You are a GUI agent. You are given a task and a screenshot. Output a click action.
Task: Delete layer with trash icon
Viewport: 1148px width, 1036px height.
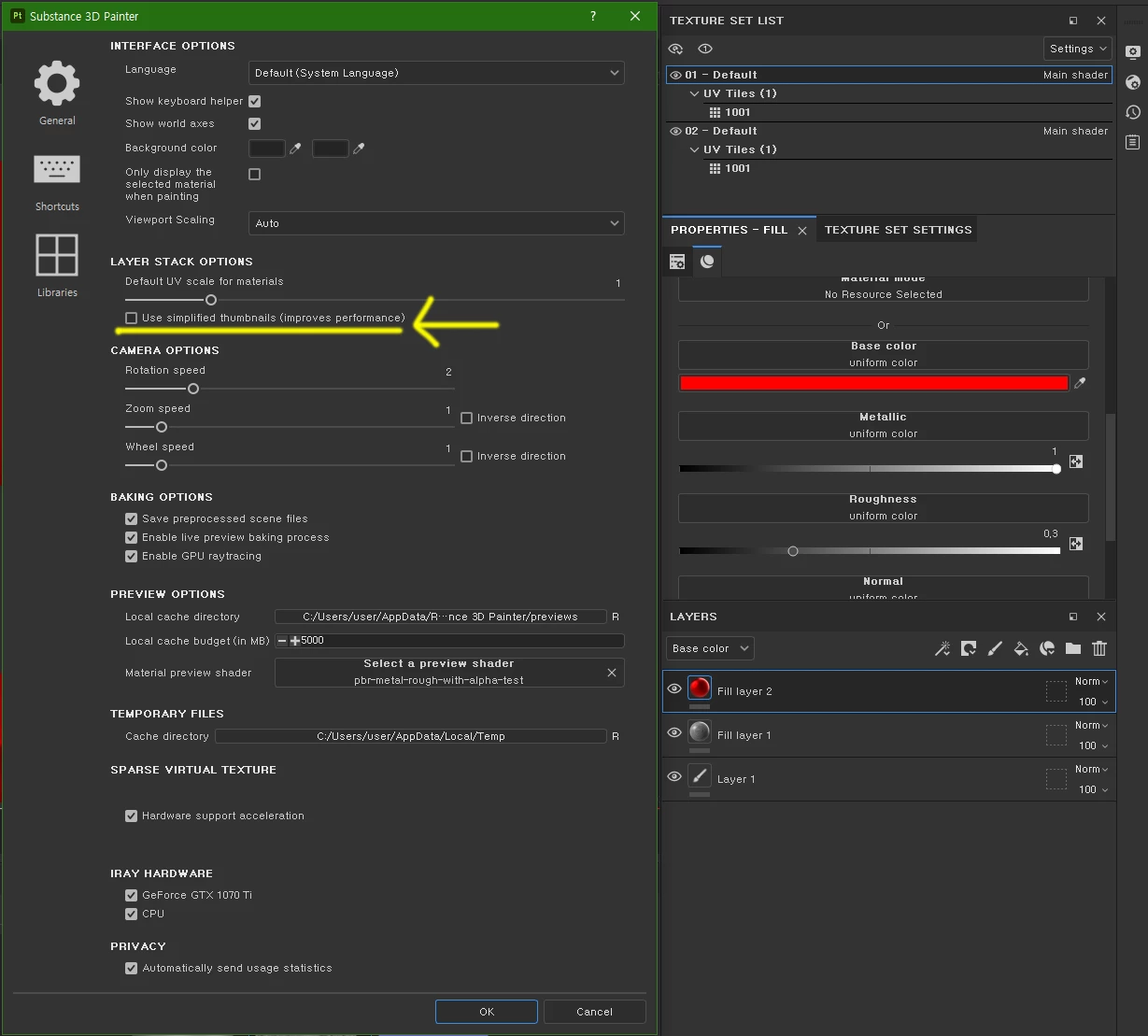[x=1099, y=648]
